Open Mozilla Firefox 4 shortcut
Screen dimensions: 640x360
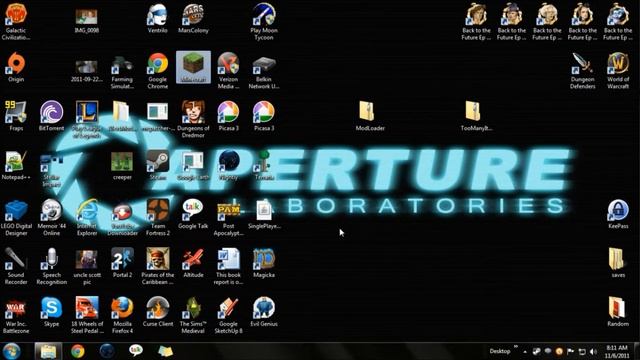pyautogui.click(x=122, y=316)
